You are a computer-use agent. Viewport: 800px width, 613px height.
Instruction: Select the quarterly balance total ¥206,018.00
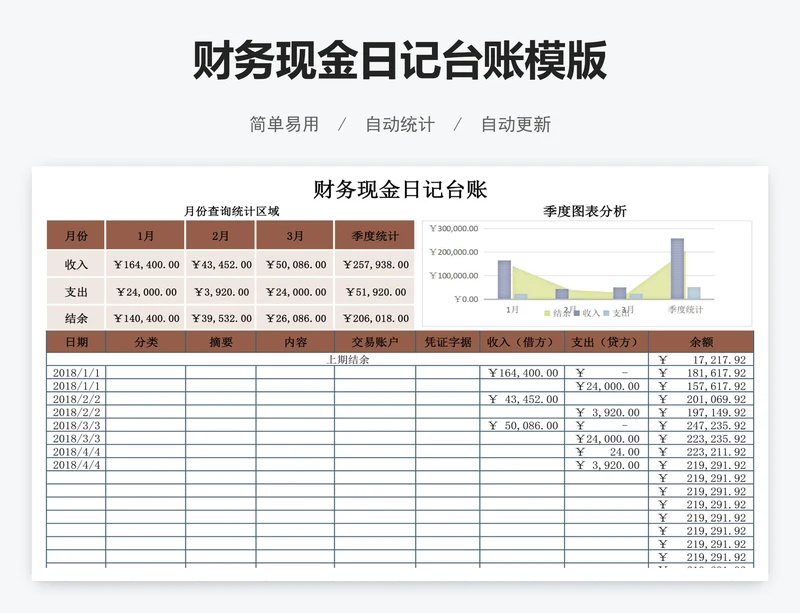pyautogui.click(x=374, y=318)
